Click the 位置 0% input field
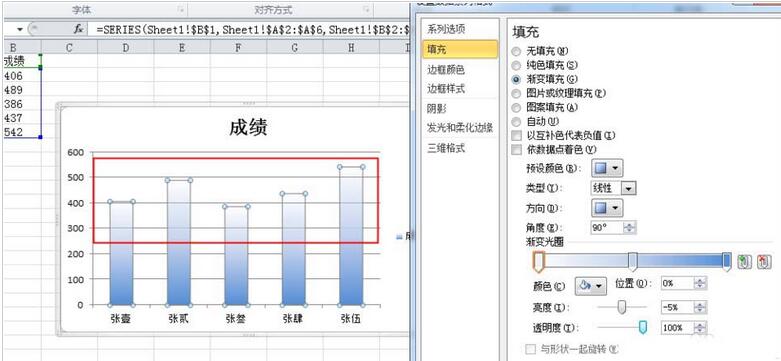 678,283
